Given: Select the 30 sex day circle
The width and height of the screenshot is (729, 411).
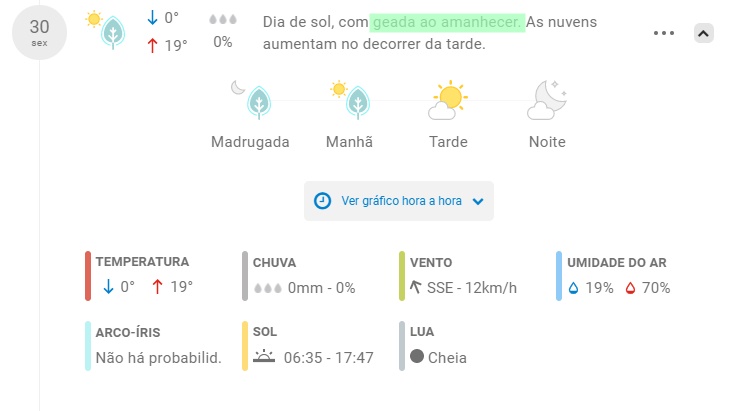Looking at the screenshot, I should [40, 33].
